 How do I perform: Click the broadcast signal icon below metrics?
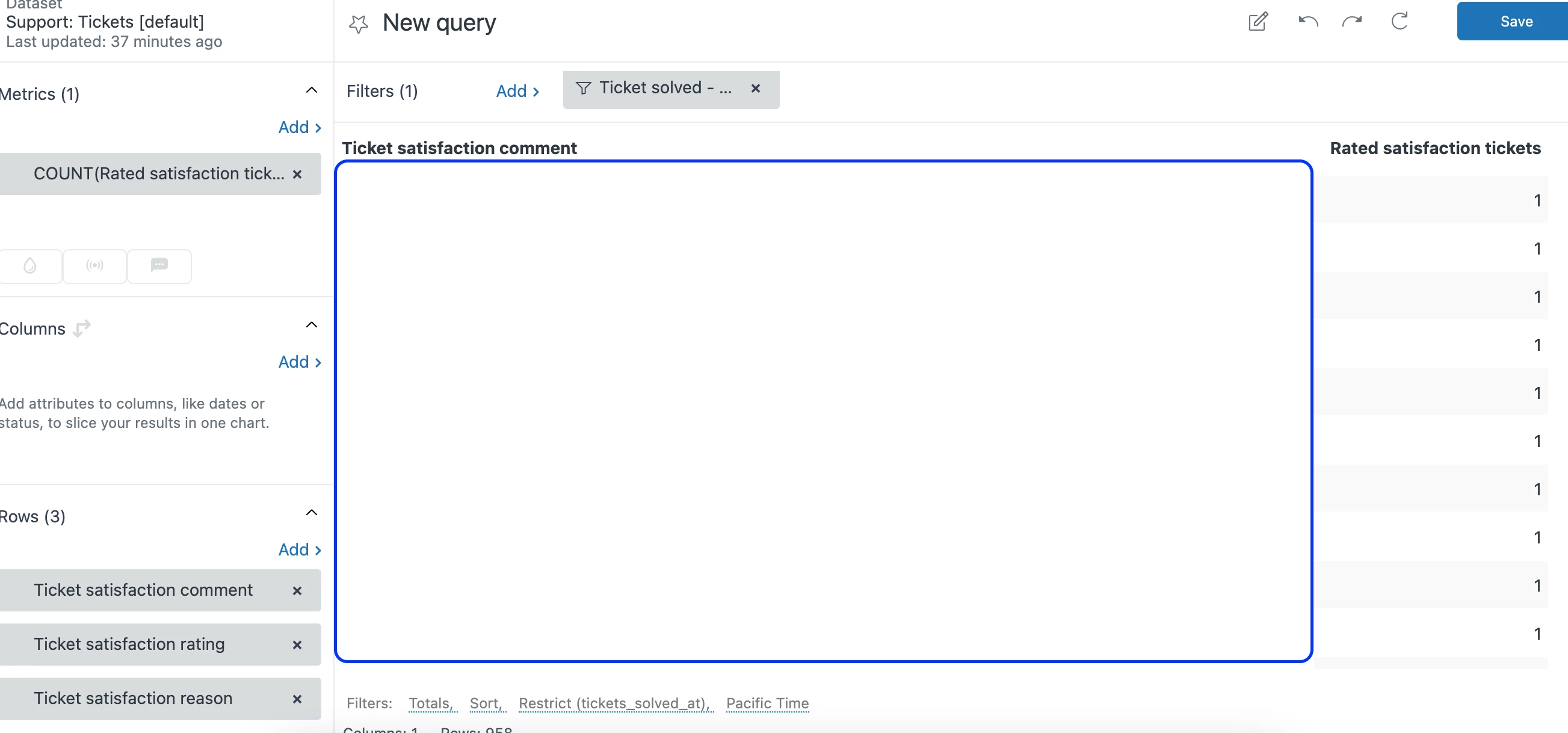[x=94, y=266]
